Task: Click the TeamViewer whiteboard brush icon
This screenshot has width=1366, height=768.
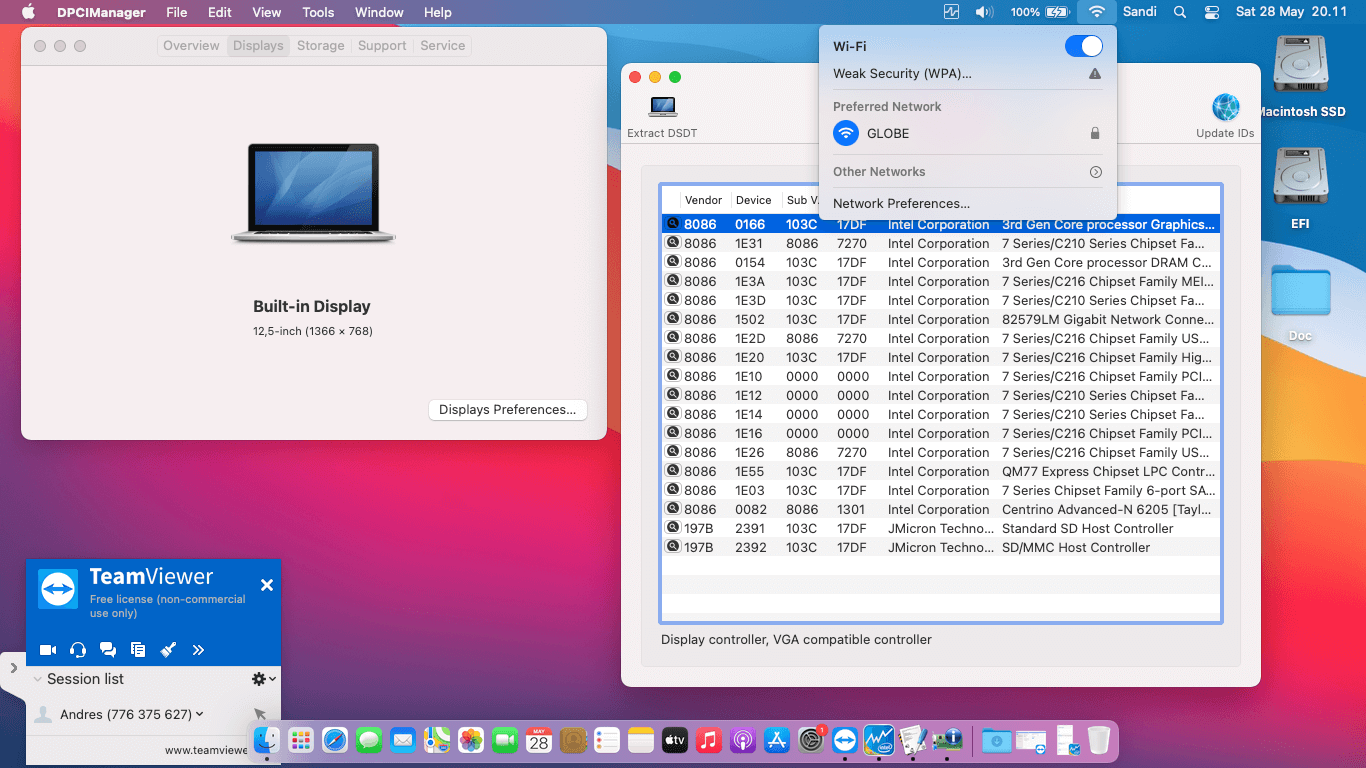Action: (x=168, y=650)
